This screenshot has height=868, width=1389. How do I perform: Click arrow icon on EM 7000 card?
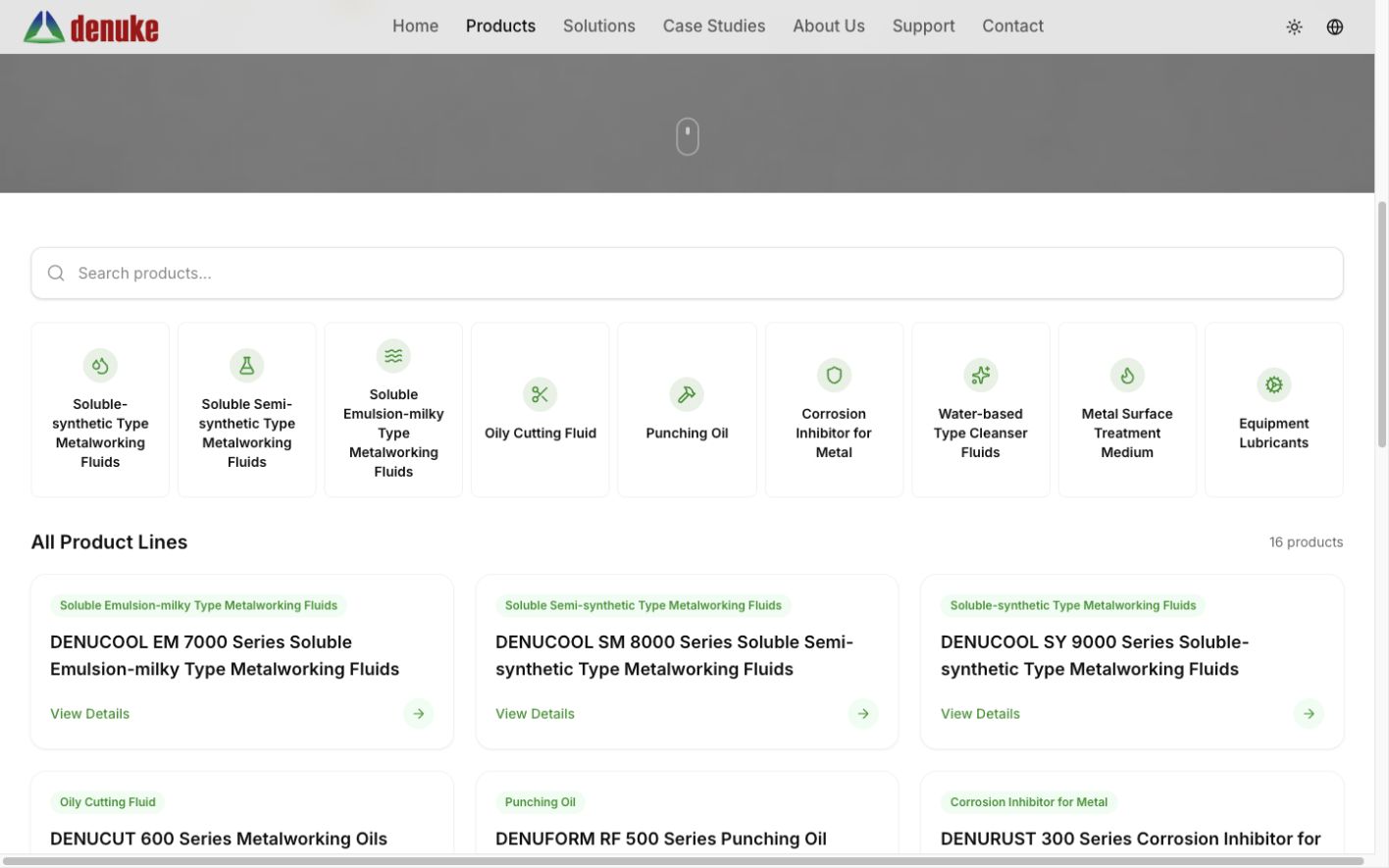tap(419, 714)
